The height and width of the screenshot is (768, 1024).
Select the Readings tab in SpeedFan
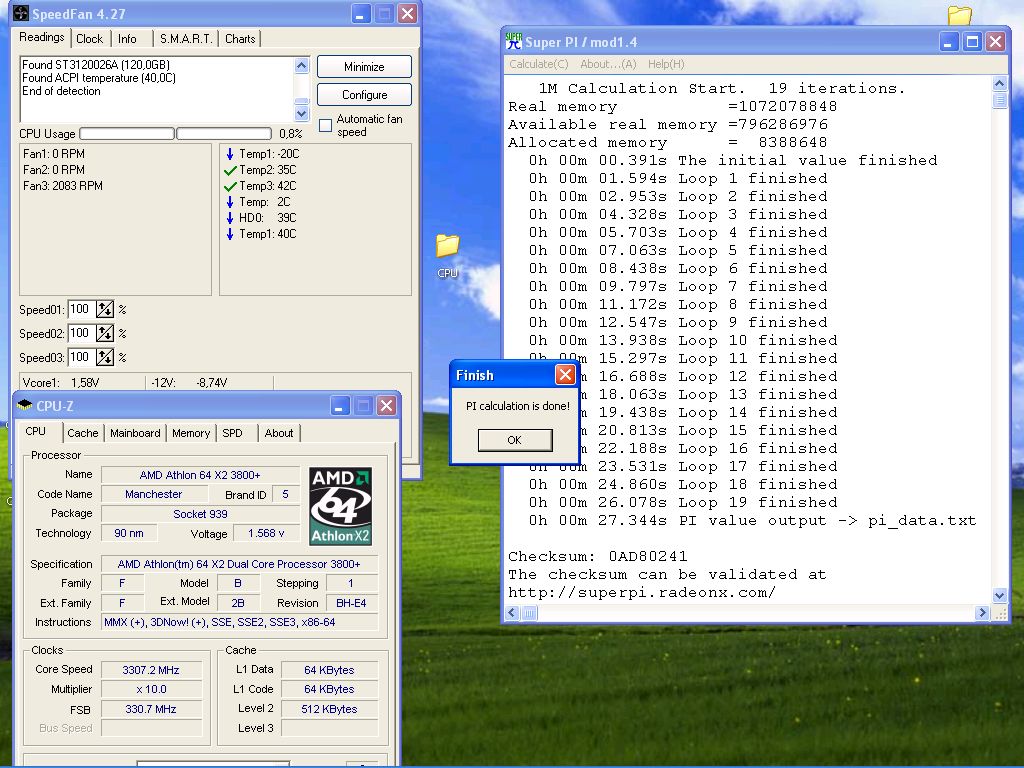tap(42, 37)
